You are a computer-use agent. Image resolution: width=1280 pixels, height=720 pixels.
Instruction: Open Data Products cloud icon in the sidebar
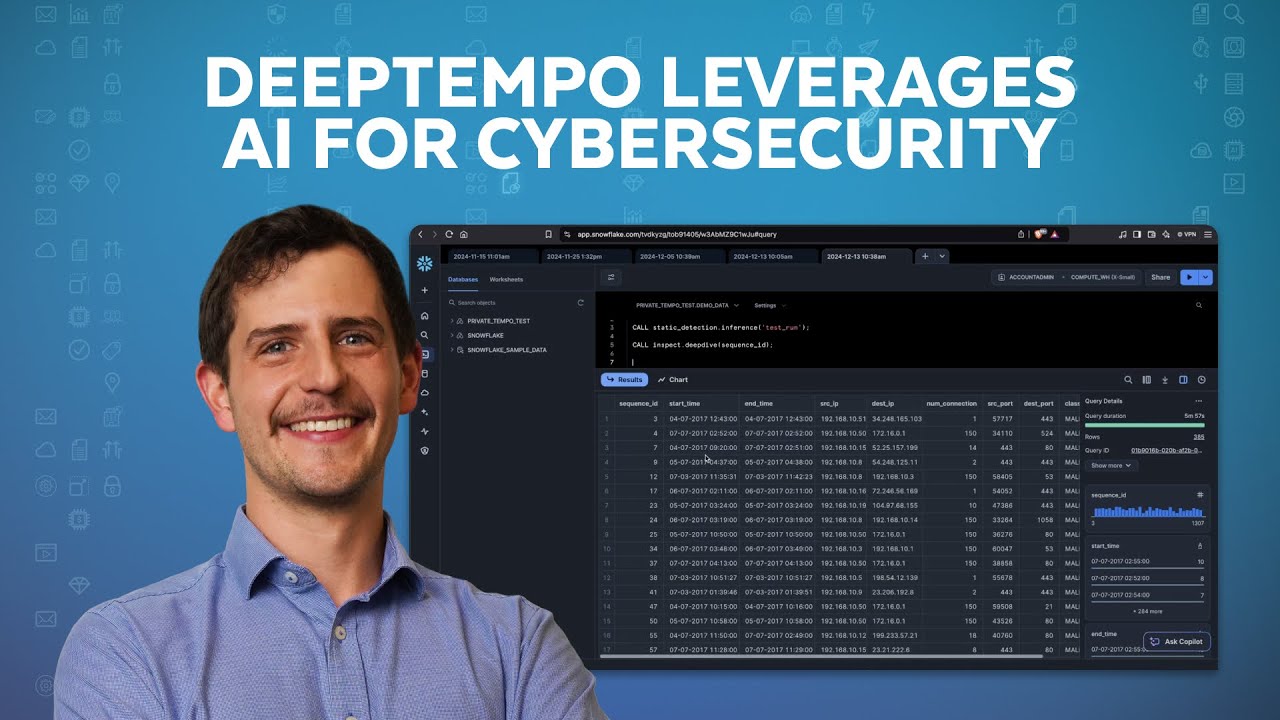click(x=425, y=393)
